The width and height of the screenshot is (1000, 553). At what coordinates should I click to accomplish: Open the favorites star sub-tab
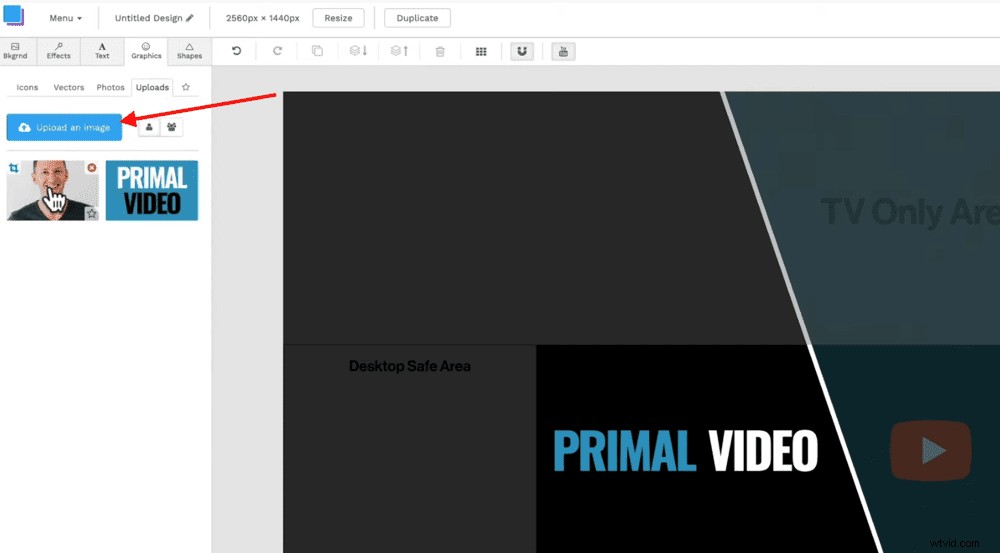(x=186, y=87)
